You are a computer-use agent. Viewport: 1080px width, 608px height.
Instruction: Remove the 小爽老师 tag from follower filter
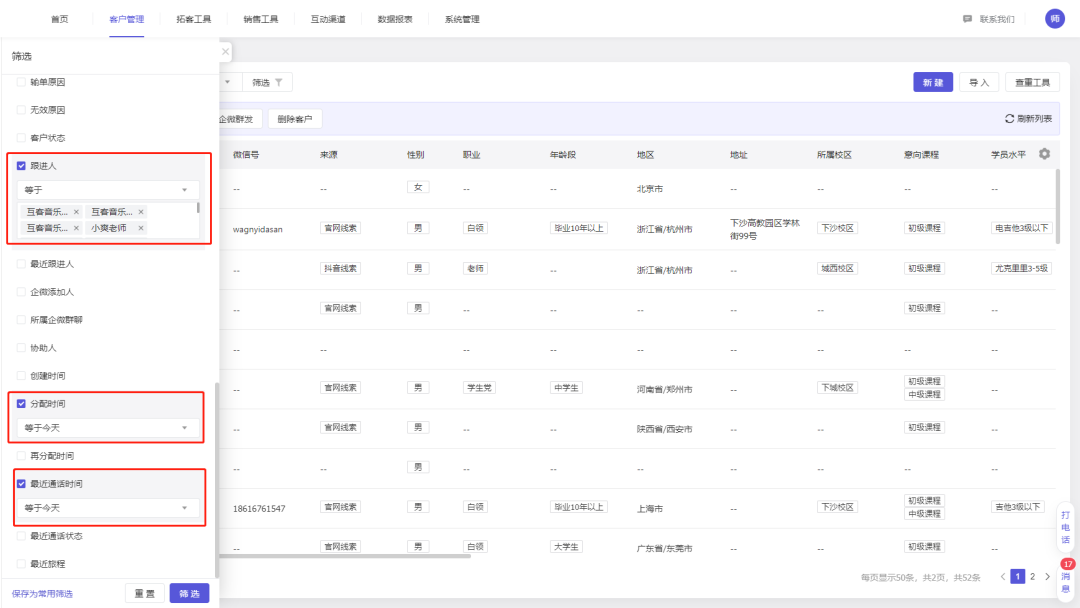point(141,228)
